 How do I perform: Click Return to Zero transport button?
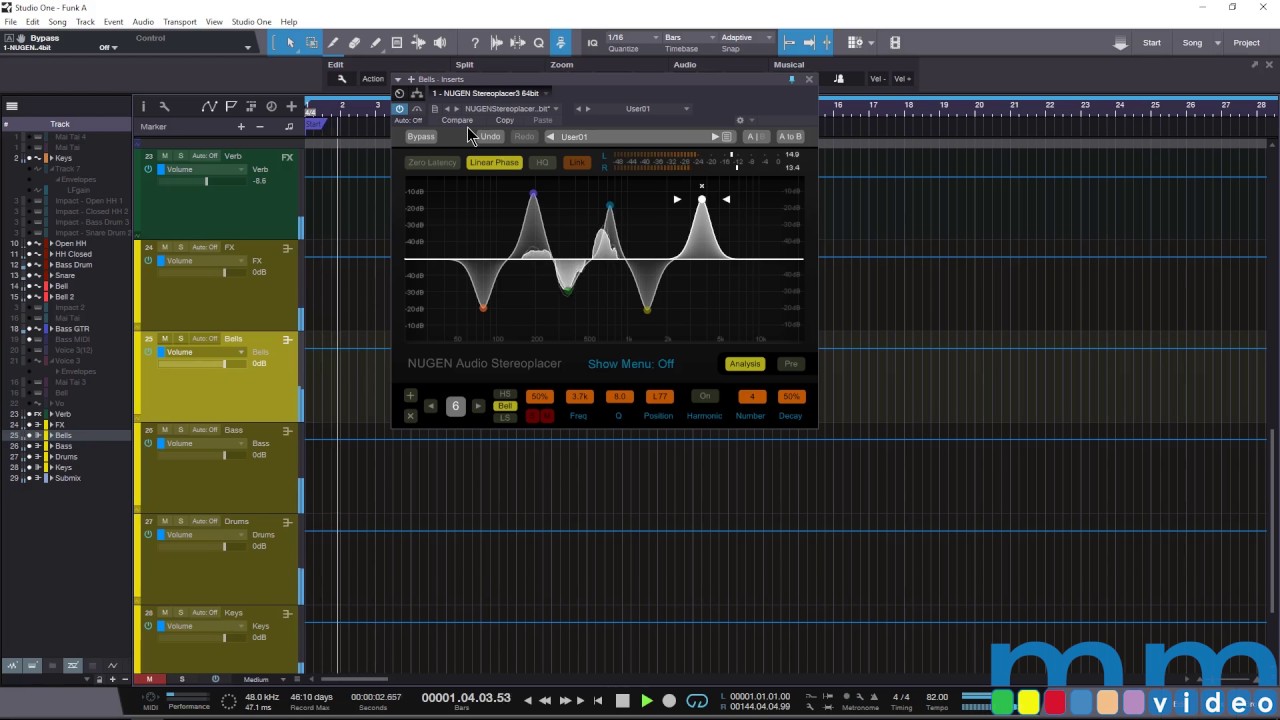(x=598, y=701)
